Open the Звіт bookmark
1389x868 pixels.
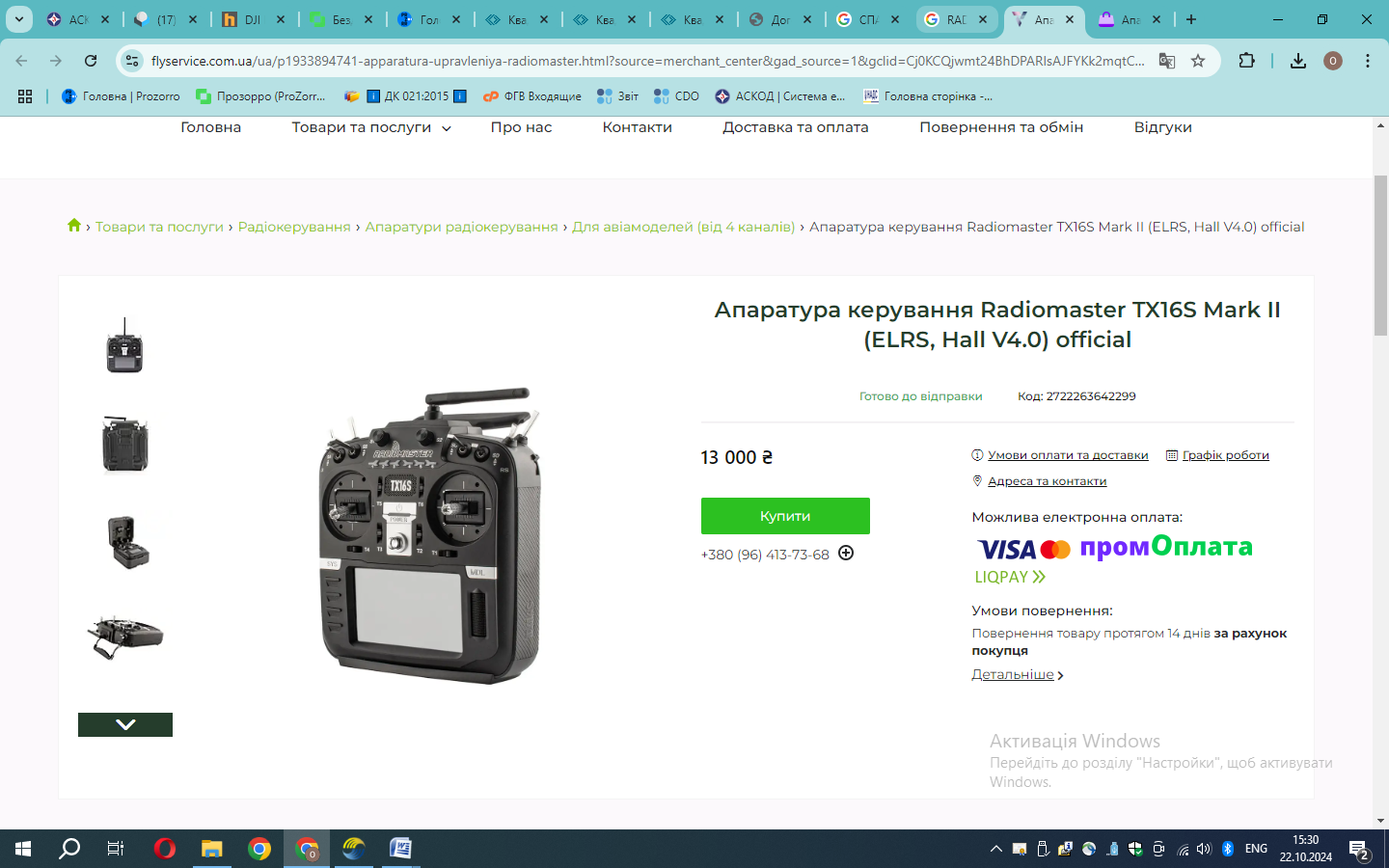pos(617,96)
